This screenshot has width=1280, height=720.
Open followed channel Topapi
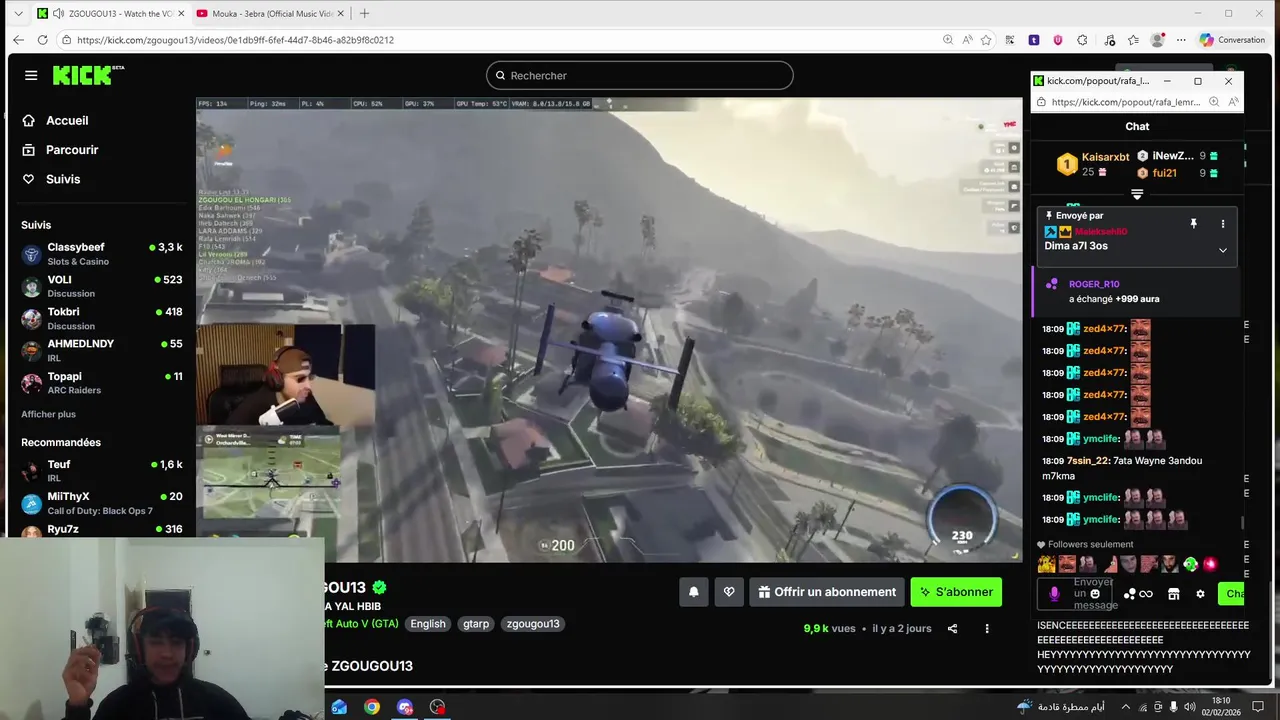(x=101, y=383)
